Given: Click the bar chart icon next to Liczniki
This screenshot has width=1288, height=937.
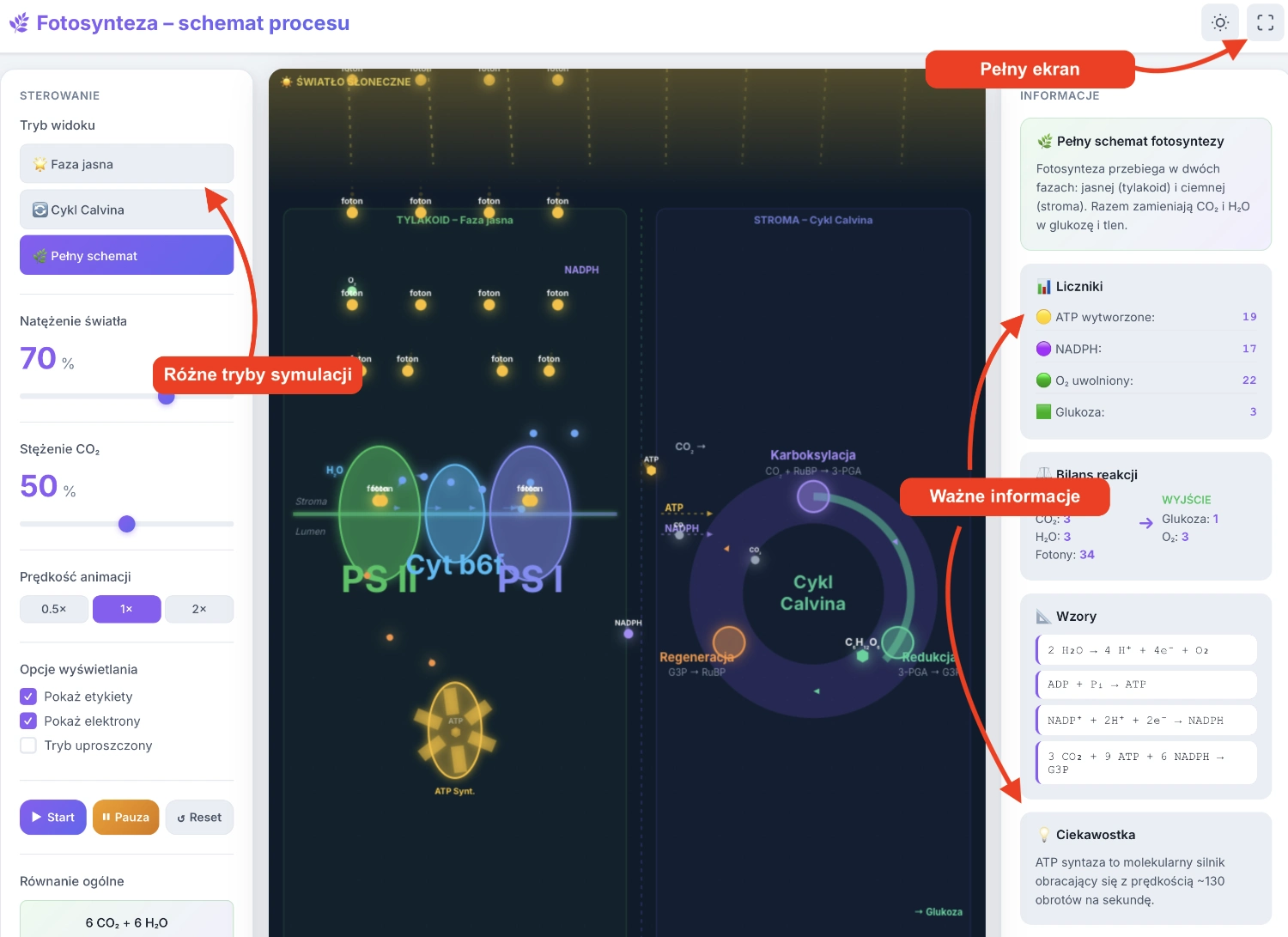Looking at the screenshot, I should 1043,287.
